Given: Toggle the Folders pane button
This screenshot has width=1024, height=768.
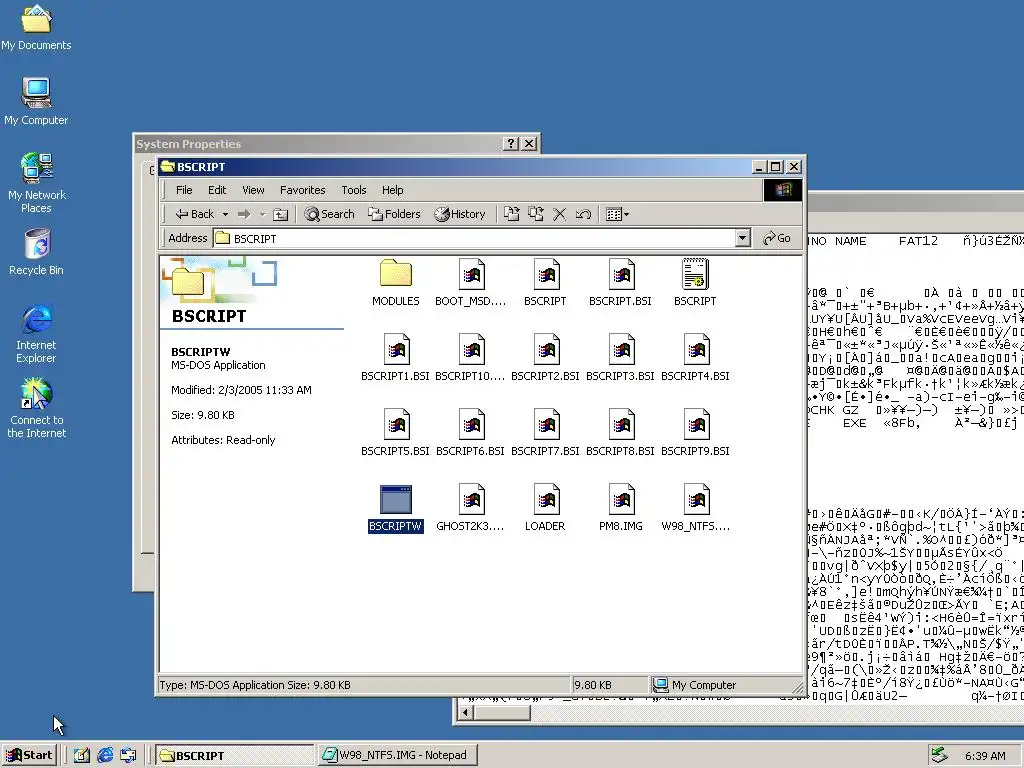Looking at the screenshot, I should coord(394,214).
